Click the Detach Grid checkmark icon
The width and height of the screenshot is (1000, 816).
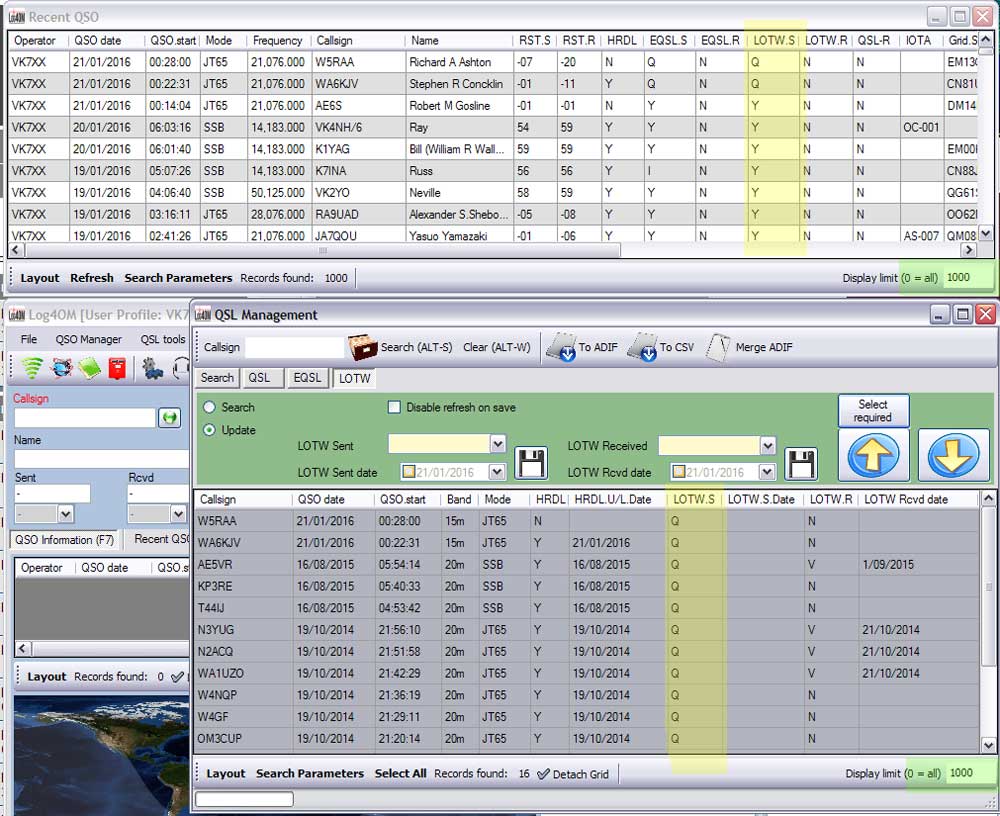[543, 774]
